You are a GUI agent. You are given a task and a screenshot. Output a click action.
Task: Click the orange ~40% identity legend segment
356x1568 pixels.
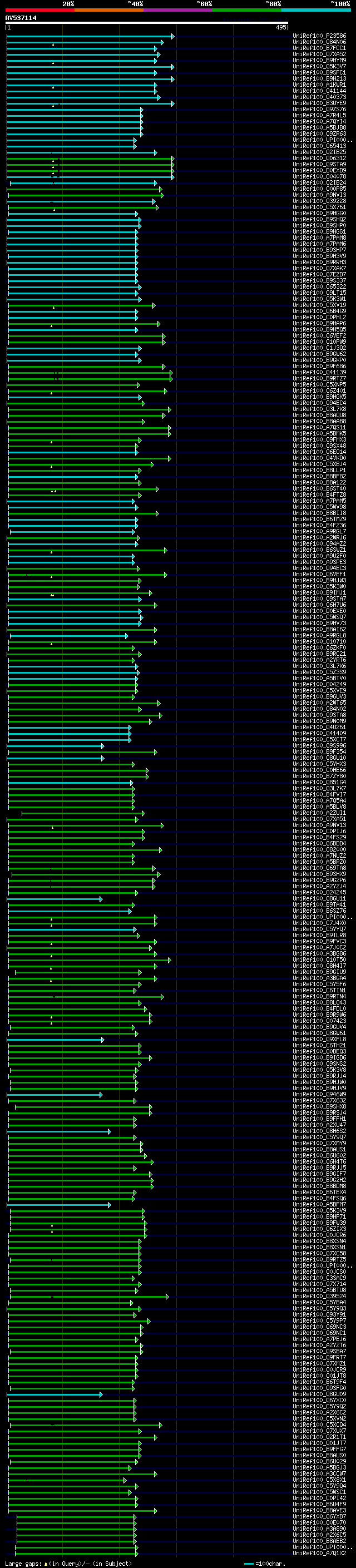click(x=109, y=10)
